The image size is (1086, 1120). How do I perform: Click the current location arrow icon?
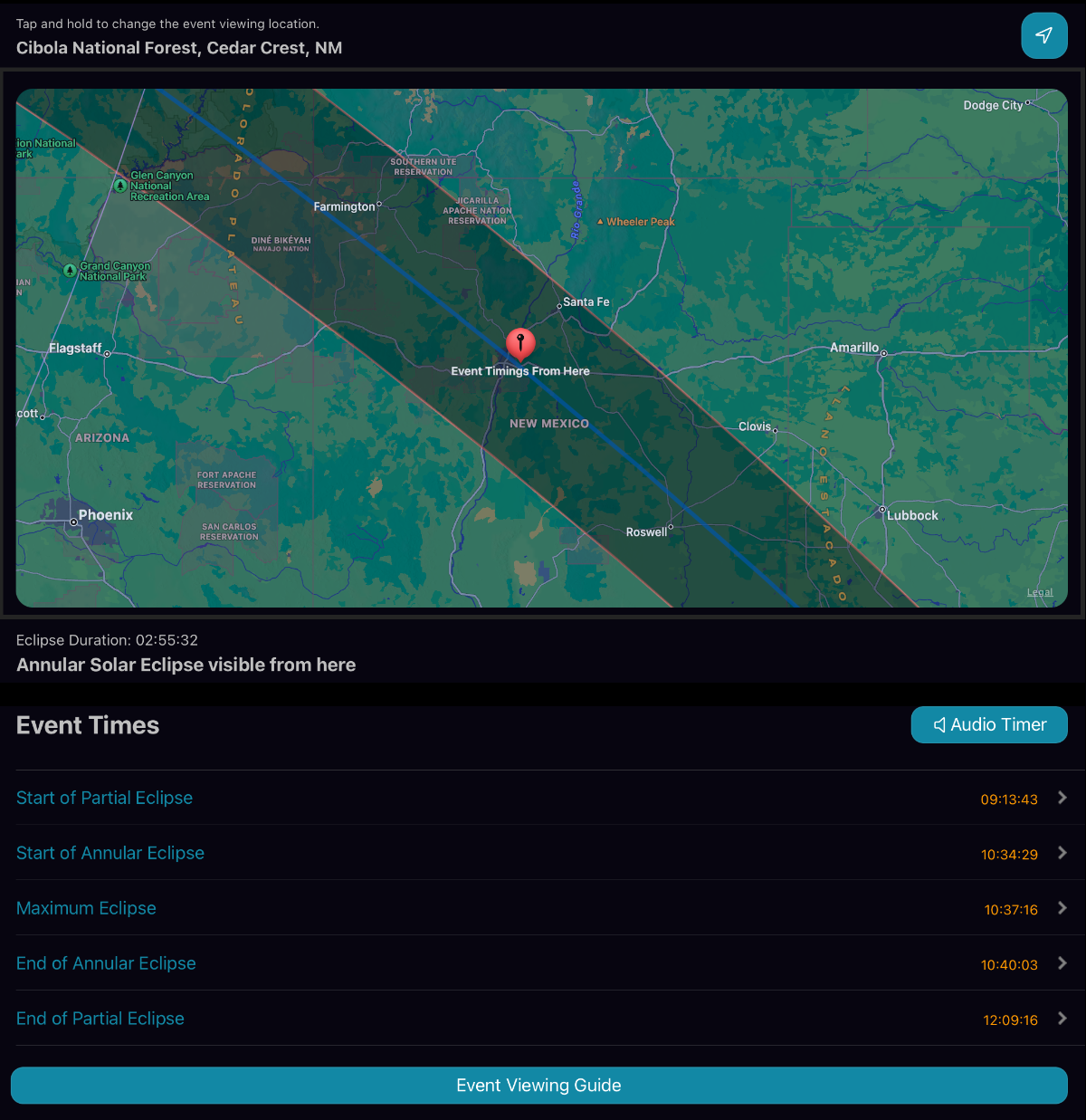tap(1044, 35)
